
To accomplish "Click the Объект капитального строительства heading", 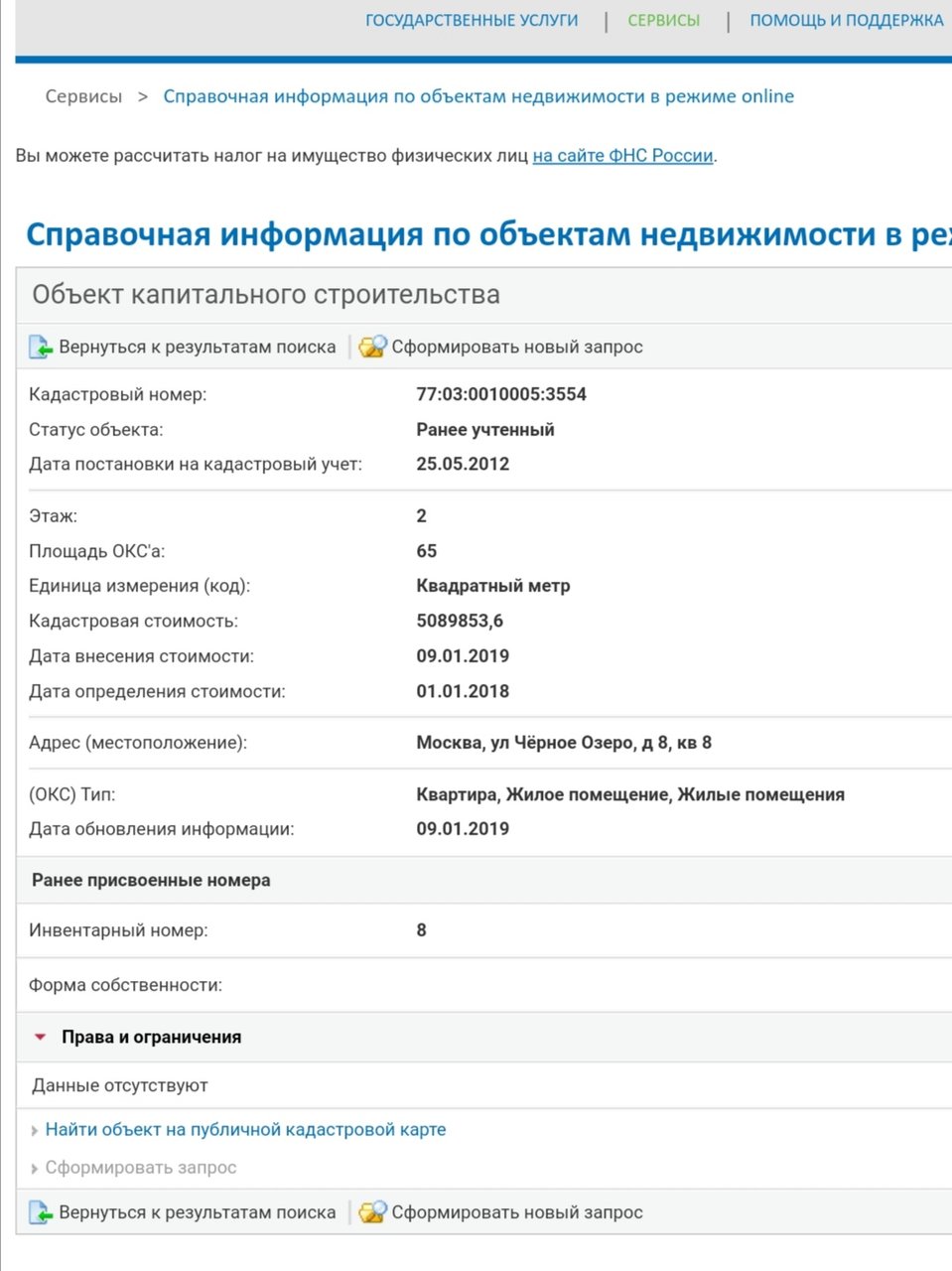I will point(266,295).
